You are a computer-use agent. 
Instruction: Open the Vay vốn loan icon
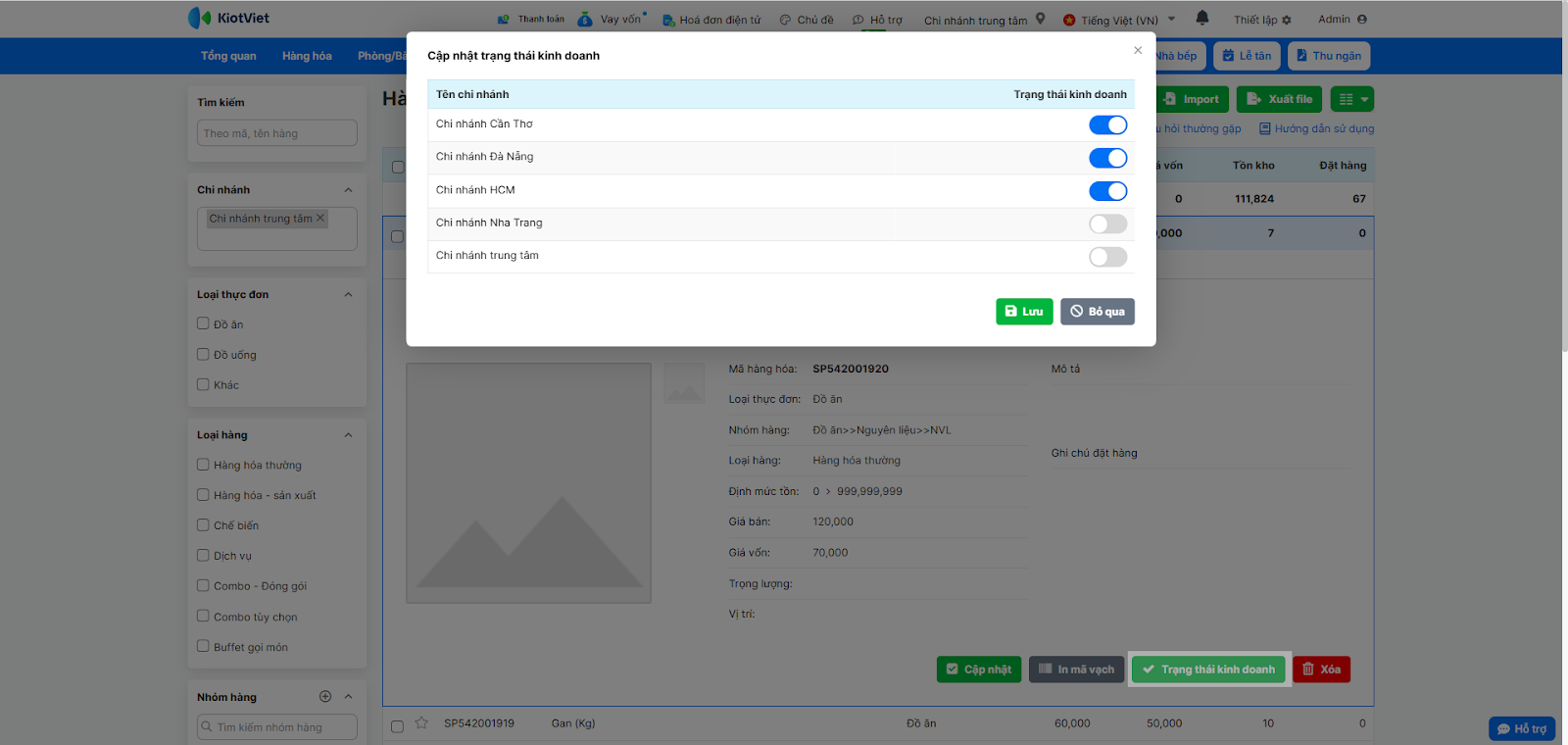585,20
